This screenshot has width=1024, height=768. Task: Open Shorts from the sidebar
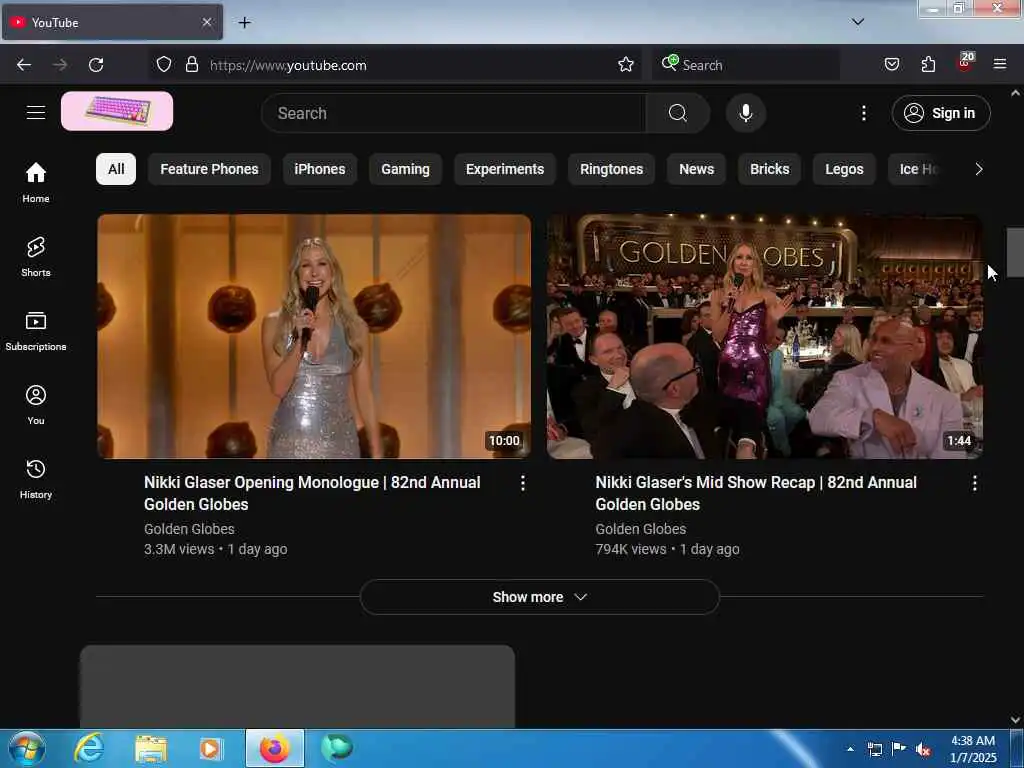pos(36,257)
